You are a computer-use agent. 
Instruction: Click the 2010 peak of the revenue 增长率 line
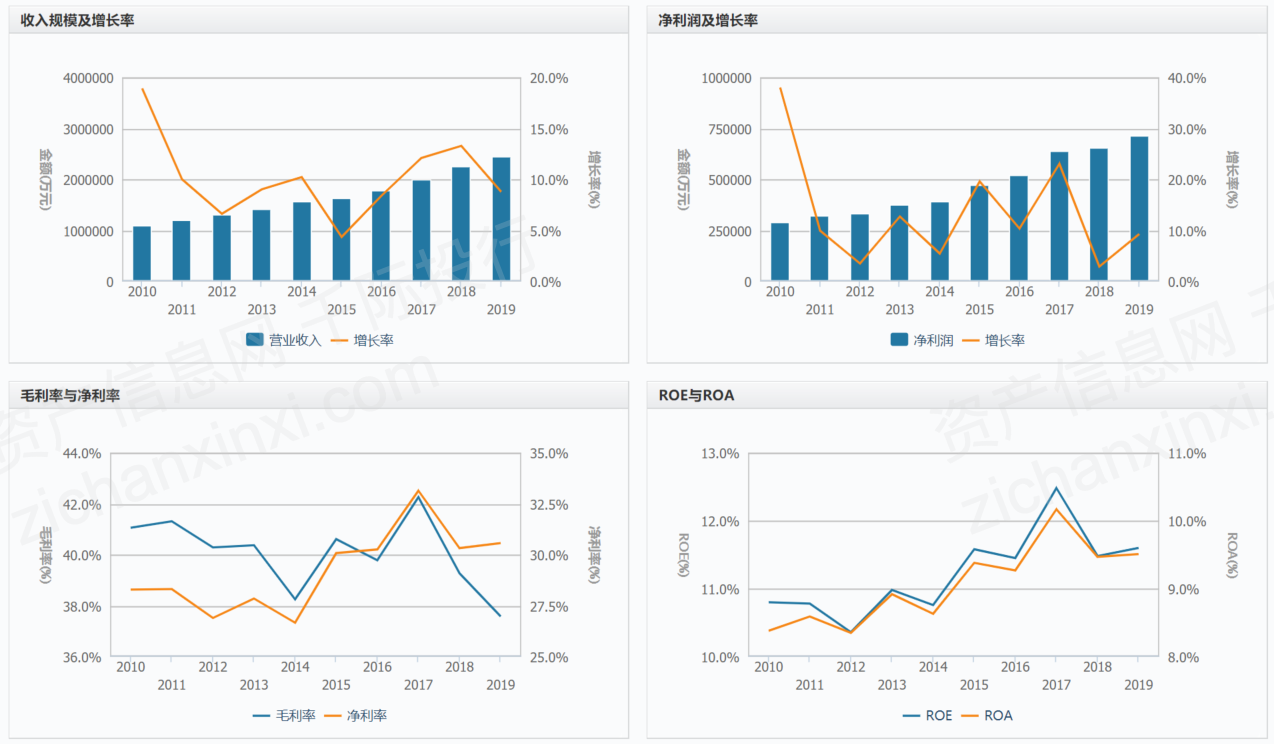click(x=142, y=89)
